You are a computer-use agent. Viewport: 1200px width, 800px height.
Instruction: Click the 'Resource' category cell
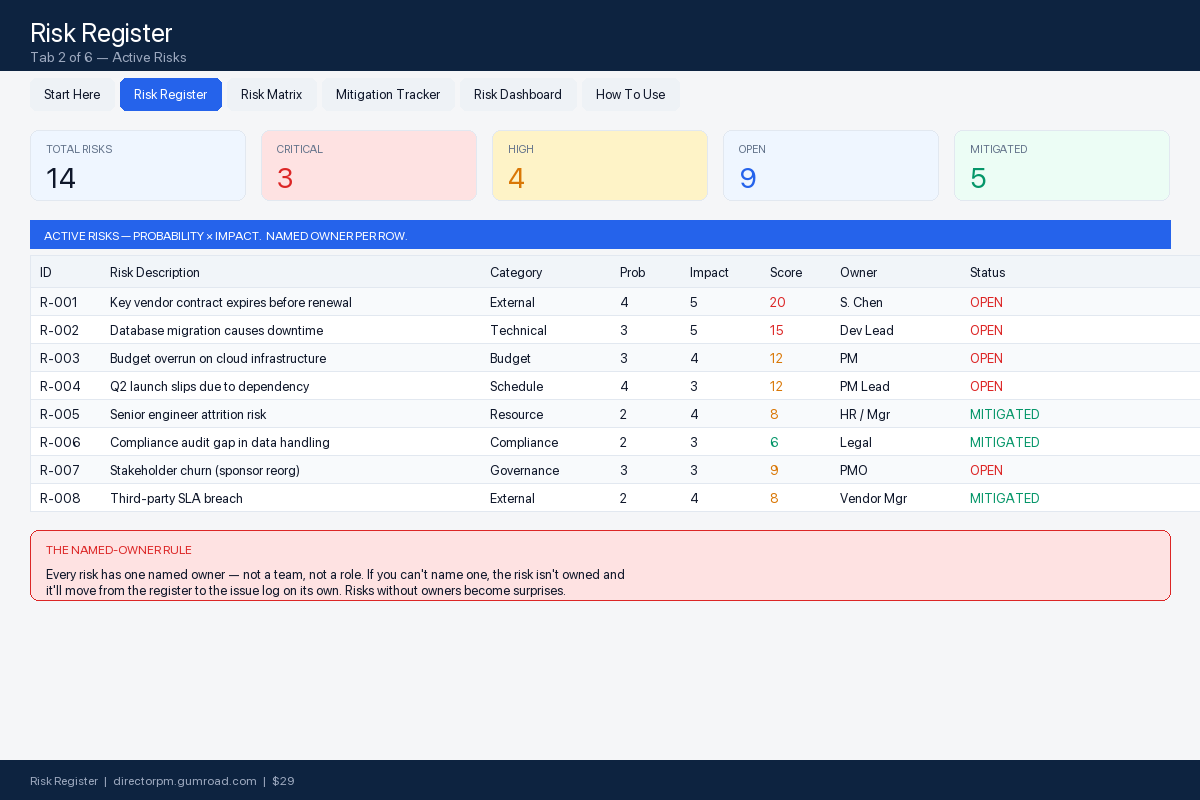click(516, 414)
